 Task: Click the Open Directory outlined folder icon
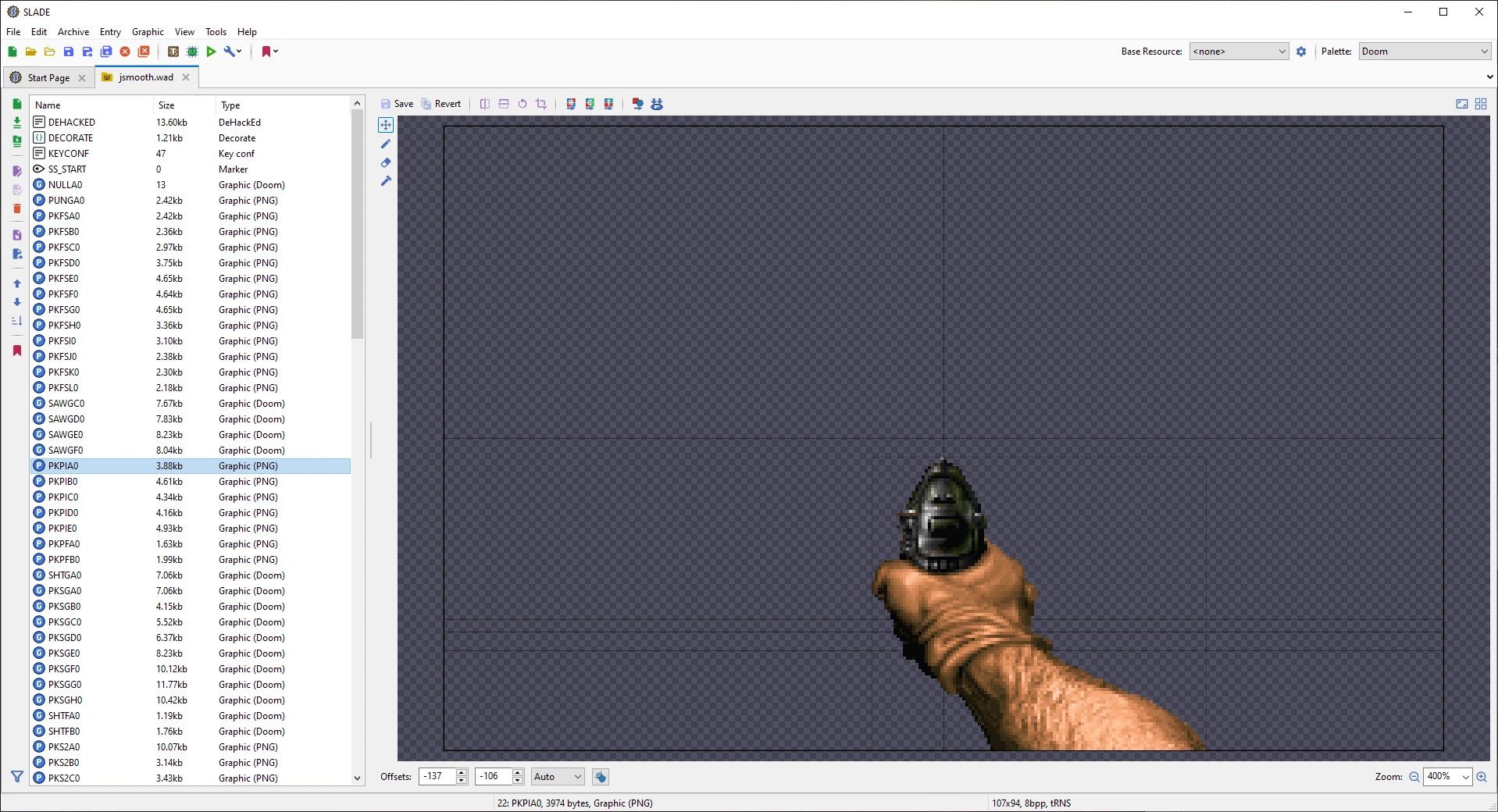(x=50, y=52)
